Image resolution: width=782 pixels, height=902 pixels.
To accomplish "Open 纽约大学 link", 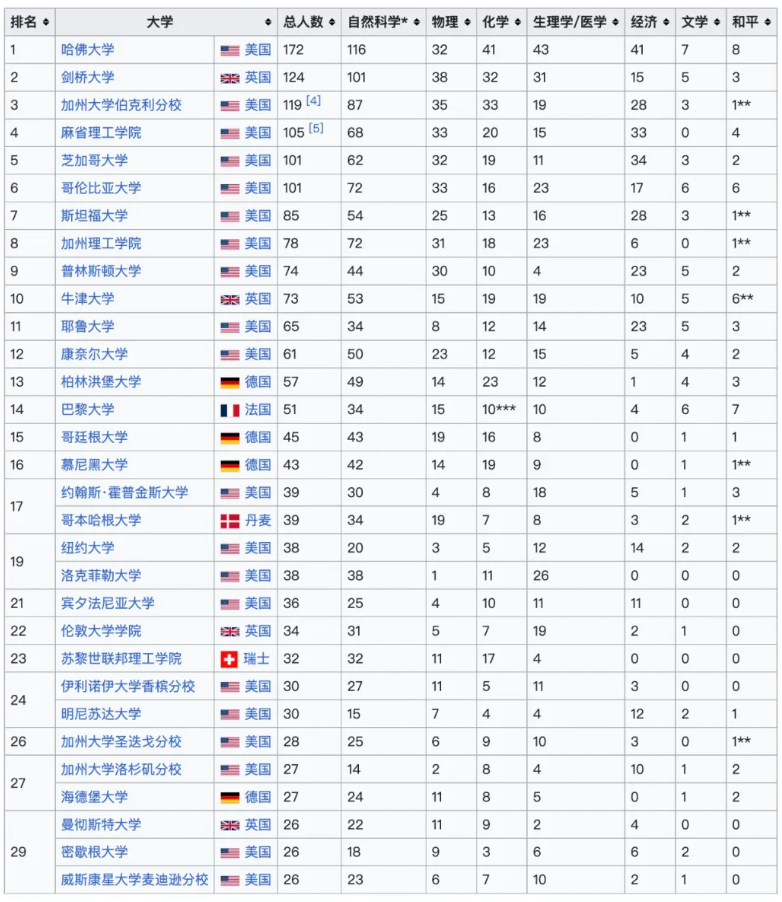I will point(87,548).
